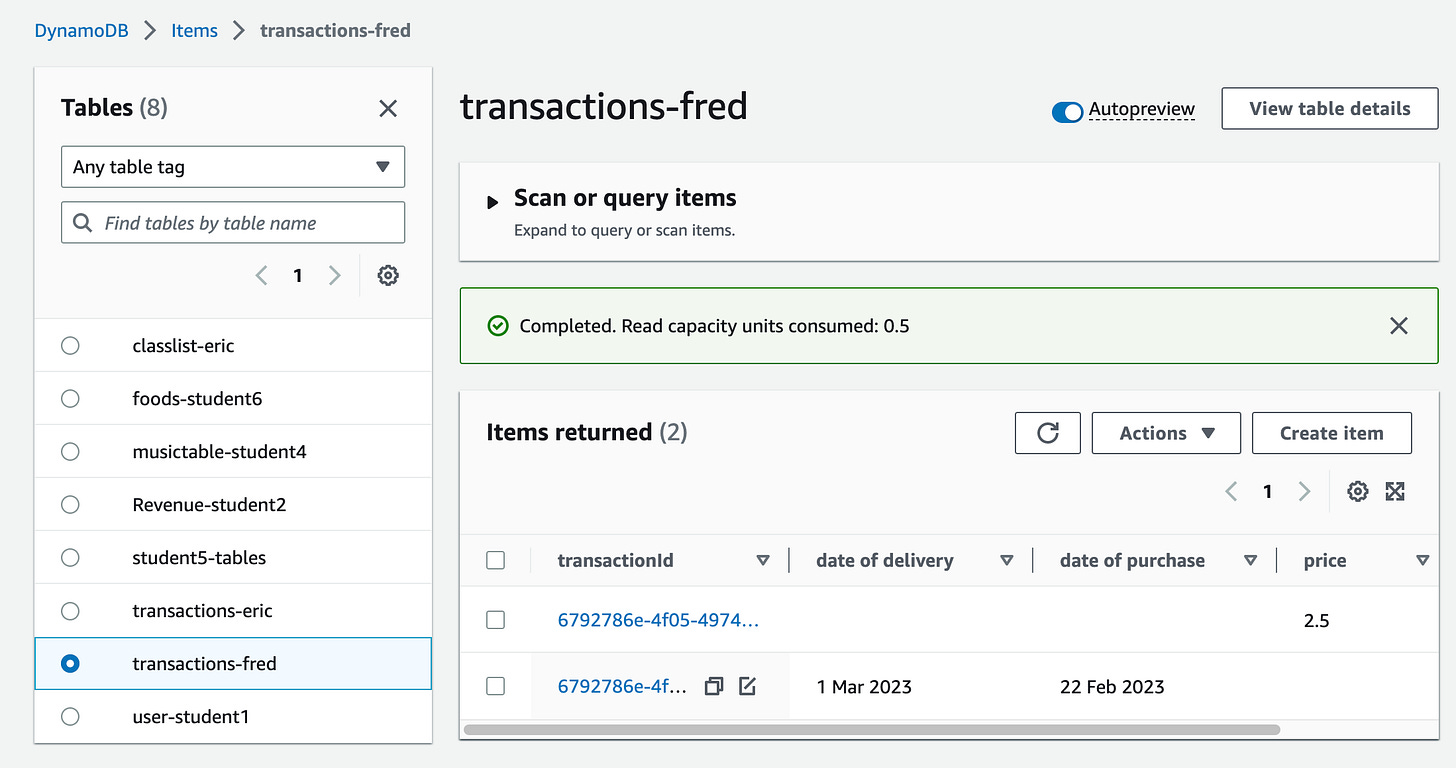Dismiss the Completed notification banner
The image size is (1456, 768).
pos(1399,325)
